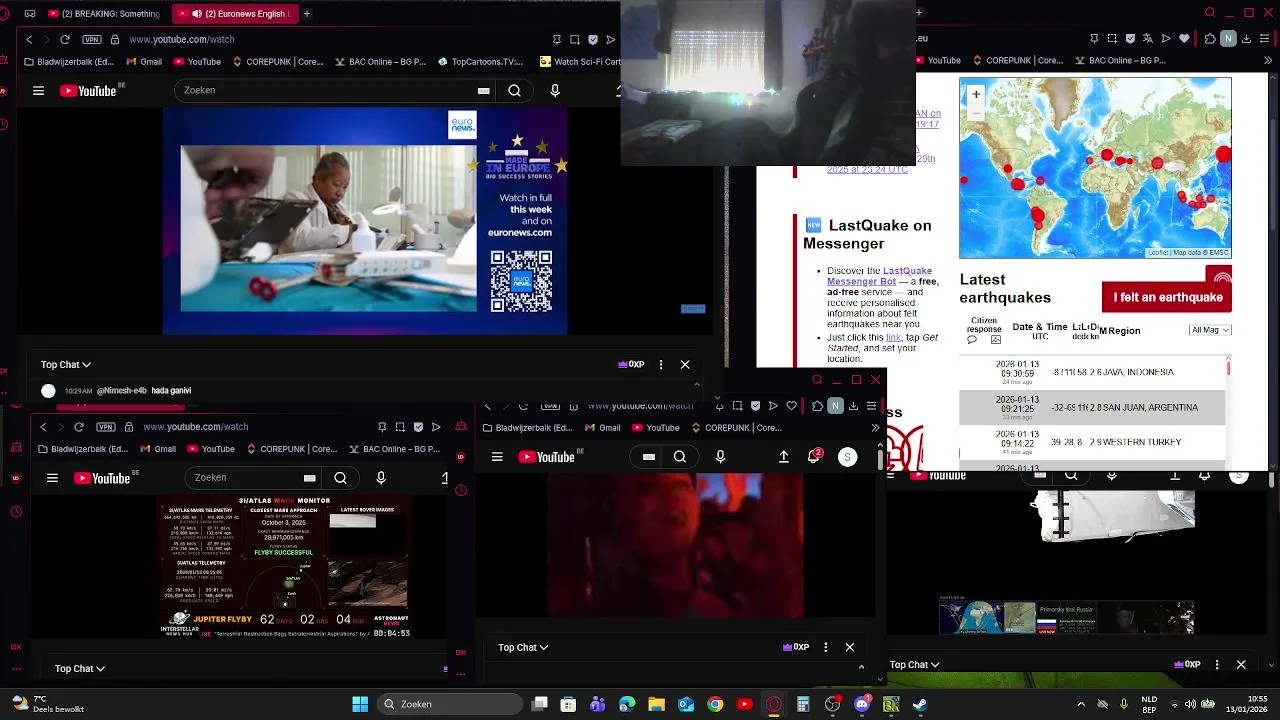Screen dimensions: 1280x720
Task: Click heart favorite icon in bottom-middle browser toolbar
Action: 792,406
